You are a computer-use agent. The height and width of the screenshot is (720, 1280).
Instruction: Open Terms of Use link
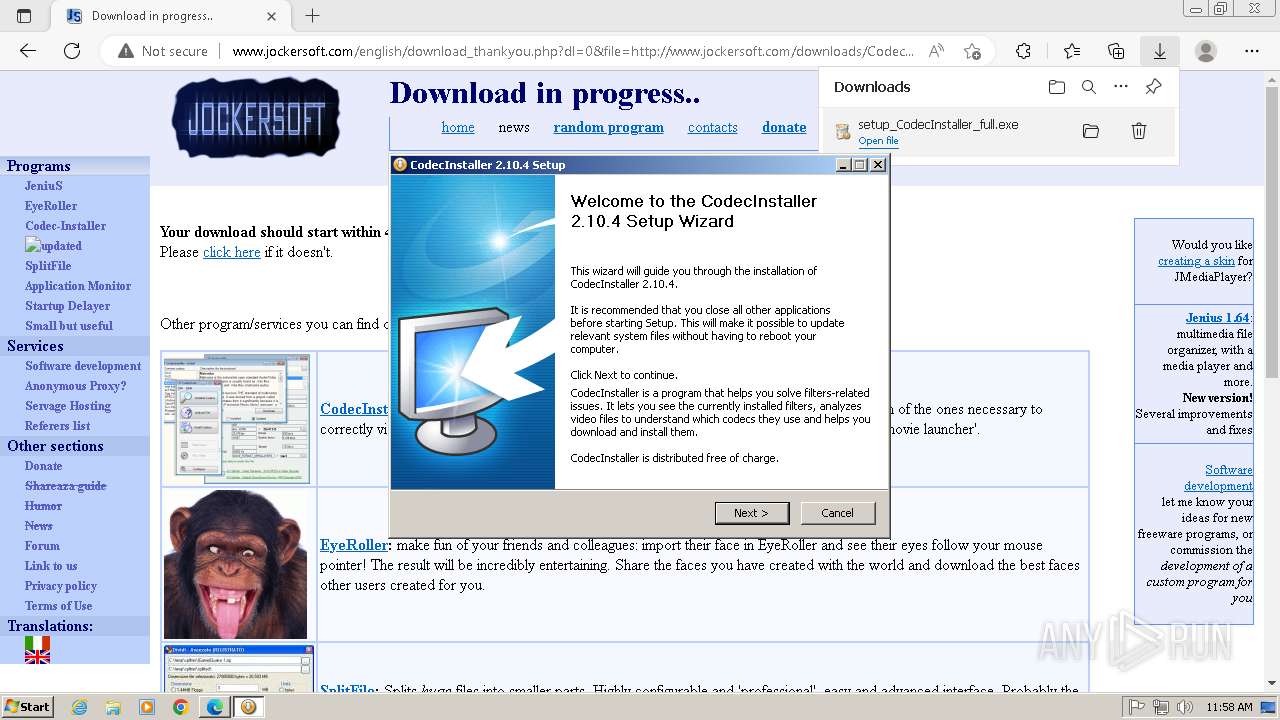[x=58, y=606]
